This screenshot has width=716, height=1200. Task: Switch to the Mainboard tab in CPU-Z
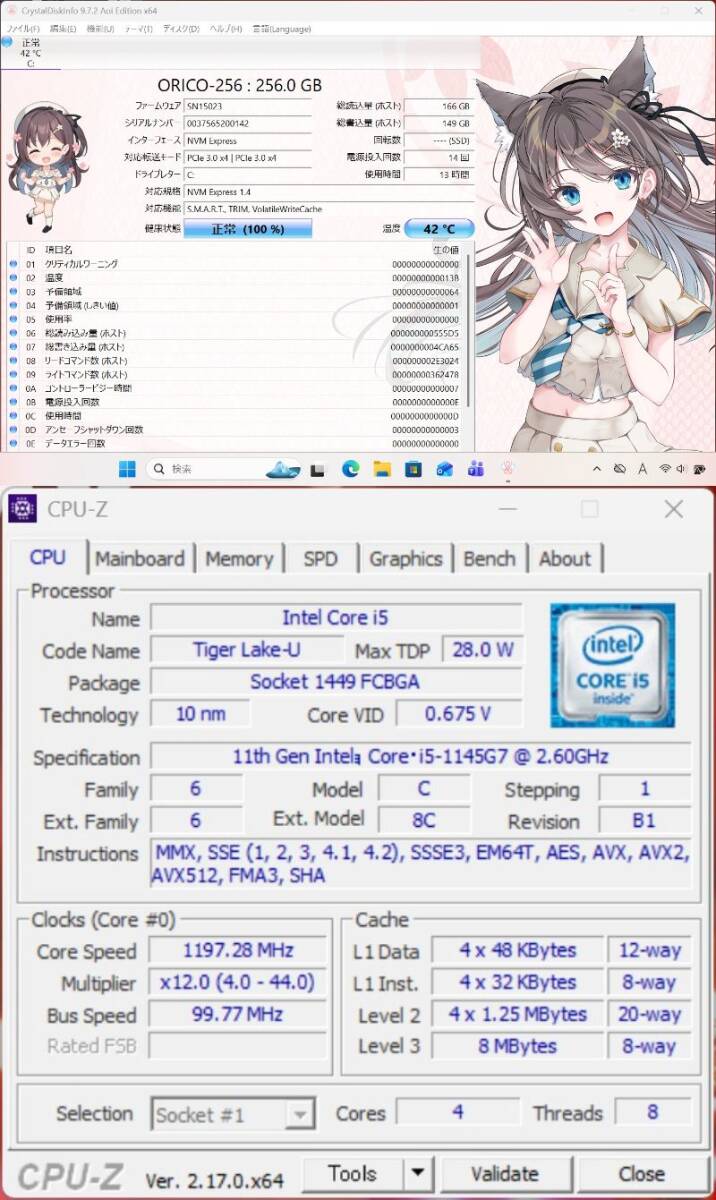tap(140, 559)
